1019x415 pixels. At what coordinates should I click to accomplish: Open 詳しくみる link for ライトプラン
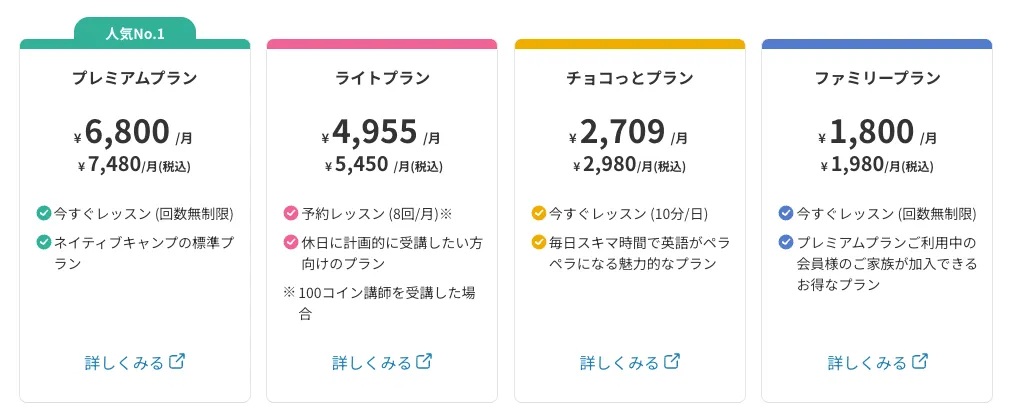tap(371, 362)
